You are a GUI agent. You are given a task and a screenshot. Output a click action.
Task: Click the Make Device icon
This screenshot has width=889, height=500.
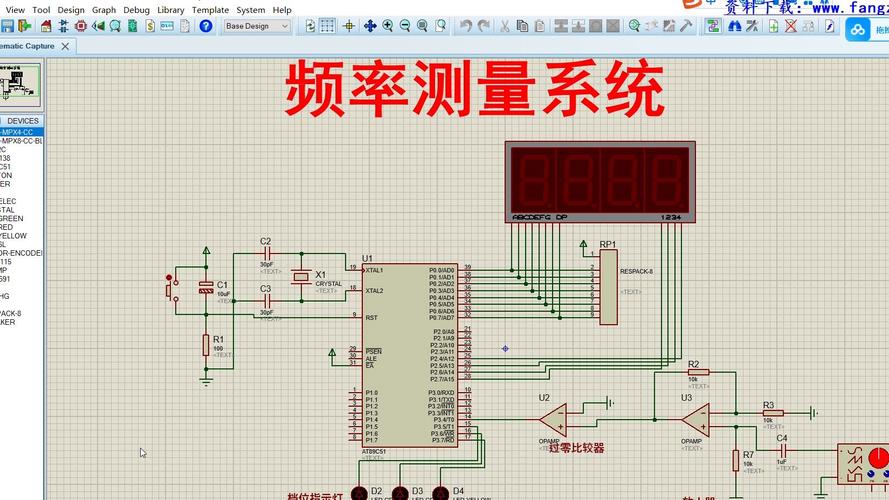coord(652,26)
